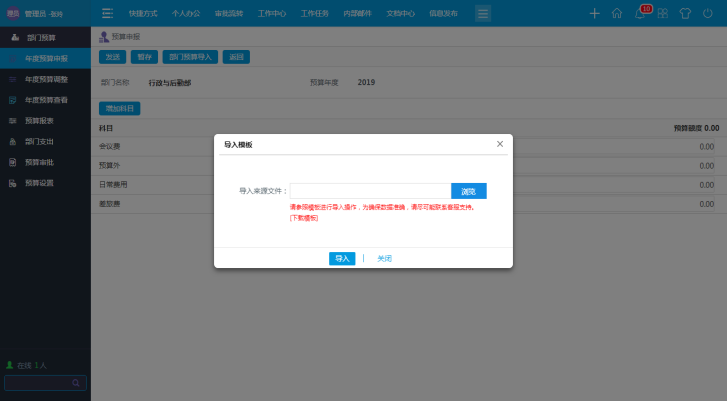Open notifications bell with 10 badge
The width and height of the screenshot is (728, 401).
pyautogui.click(x=640, y=13)
